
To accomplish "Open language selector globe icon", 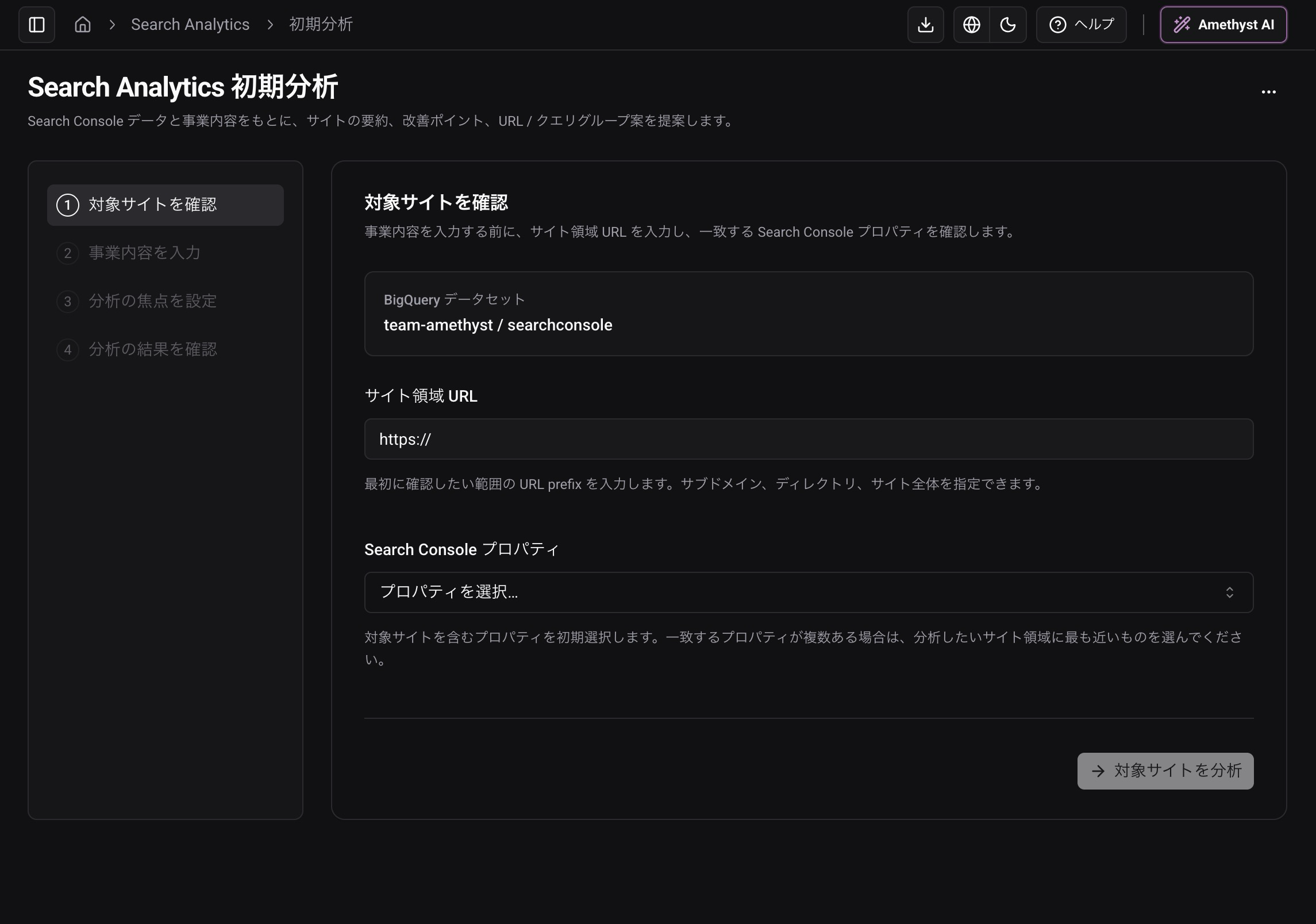I will pos(972,25).
